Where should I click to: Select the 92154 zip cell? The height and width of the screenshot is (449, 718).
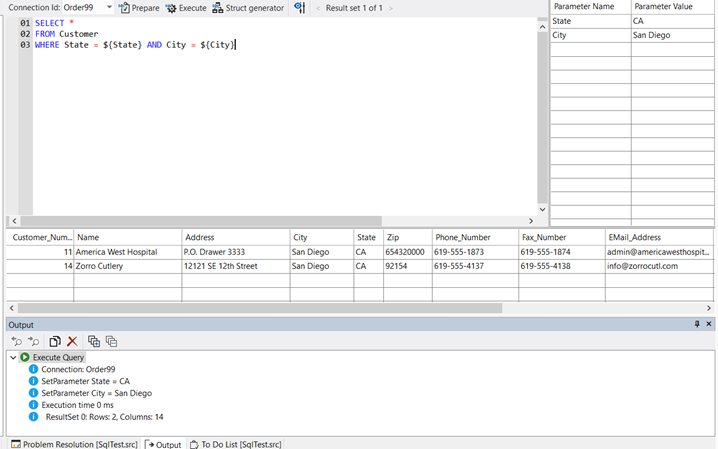point(408,266)
